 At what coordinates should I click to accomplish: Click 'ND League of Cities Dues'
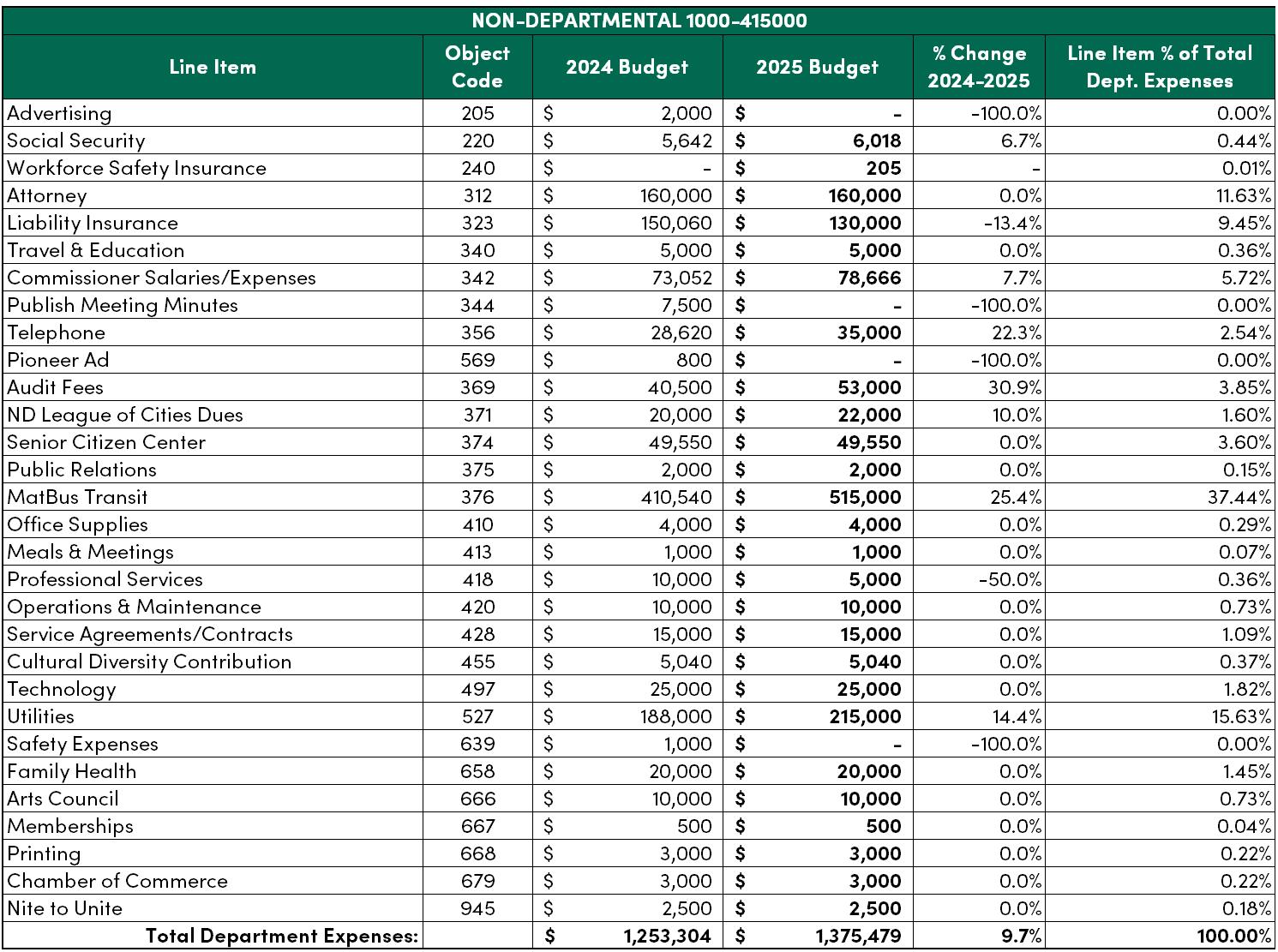[125, 415]
